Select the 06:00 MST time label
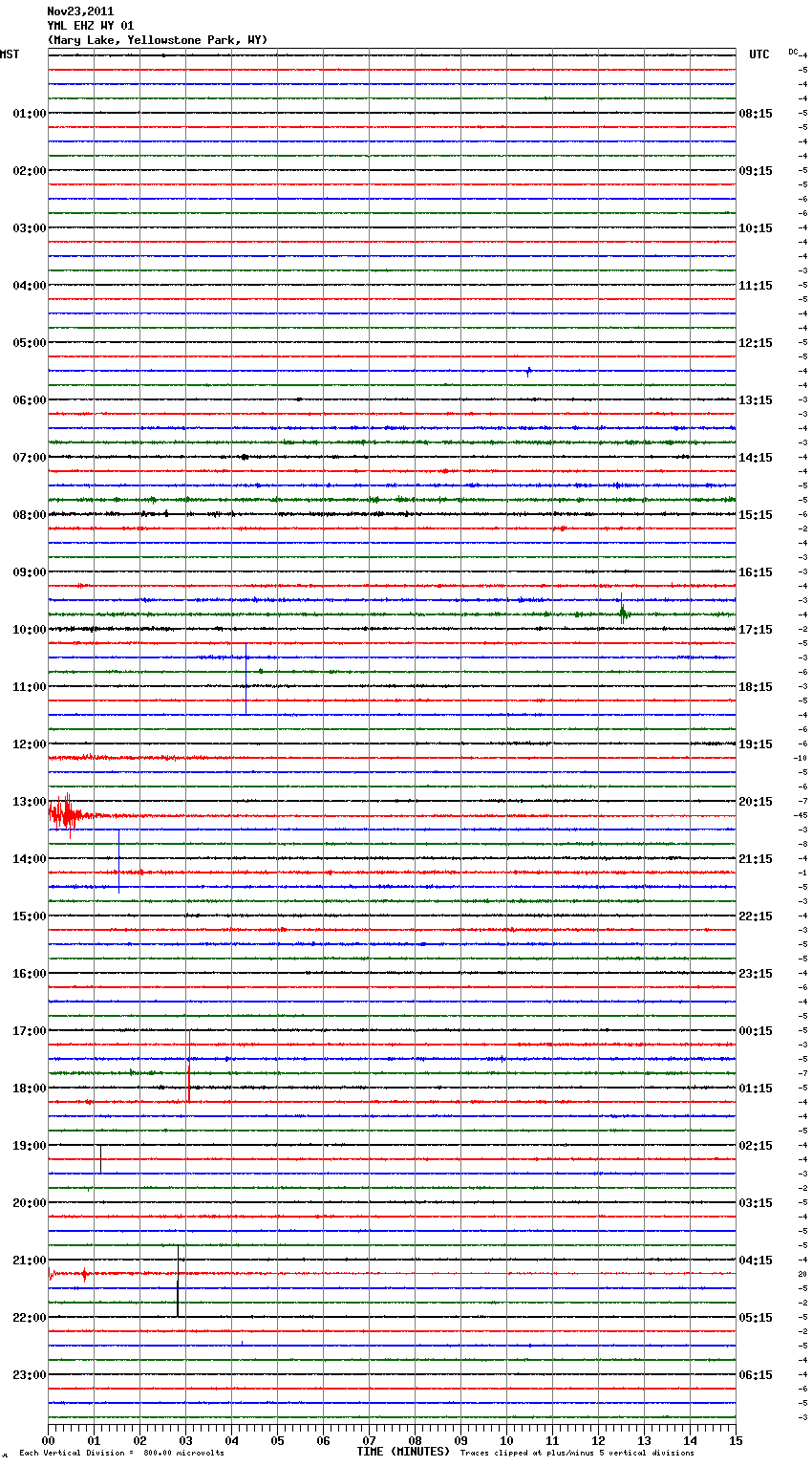Image resolution: width=812 pixels, height=1466 pixels. [x=29, y=400]
